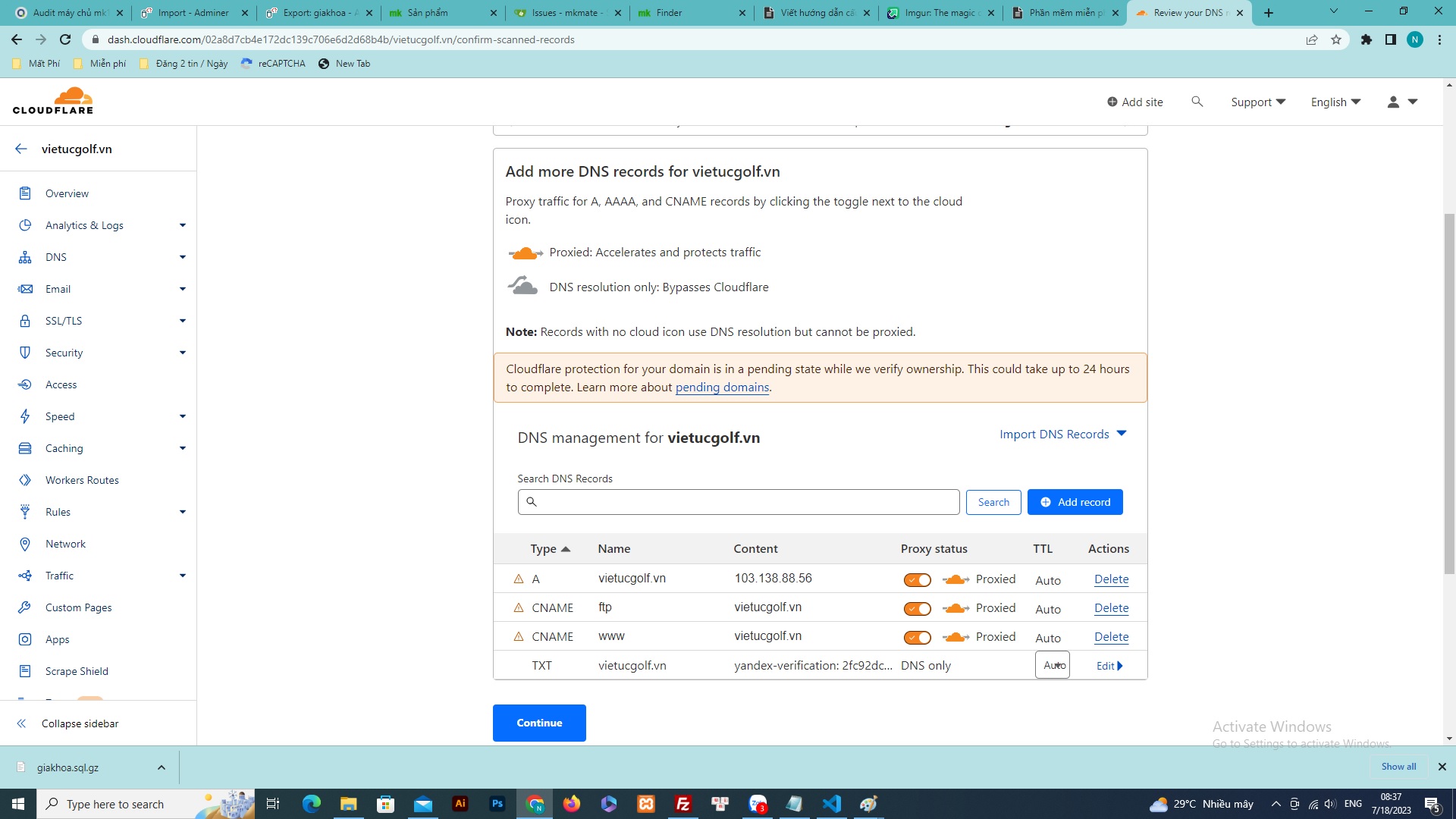
Task: Open the TTL Auto dropdown for TXT record
Action: 1053,665
